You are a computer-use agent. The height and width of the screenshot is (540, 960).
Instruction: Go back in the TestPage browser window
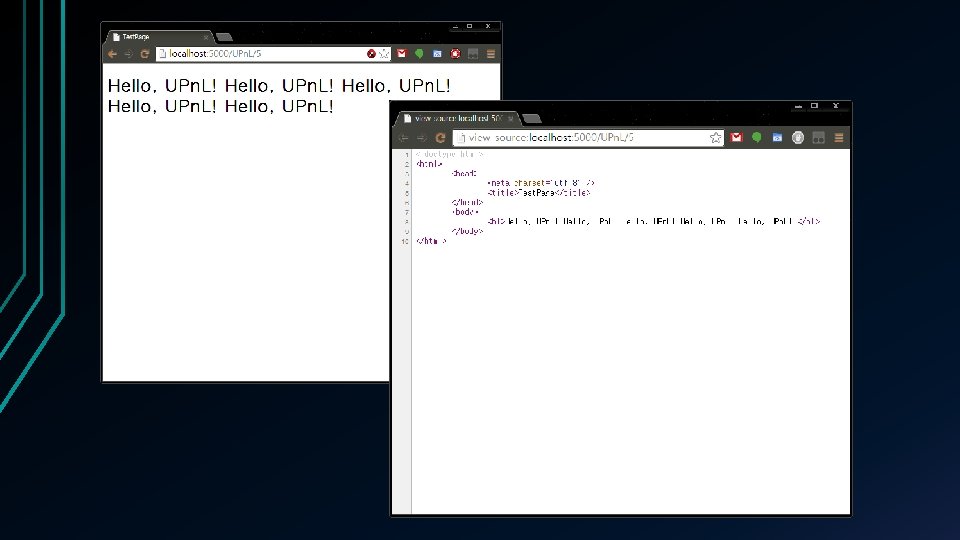[112, 54]
